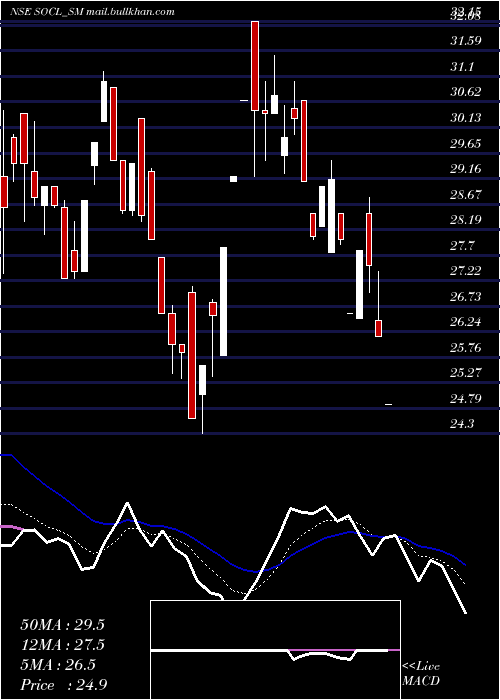Click the 31.59 price axis label
The width and height of the screenshot is (500, 700).
point(466,41)
